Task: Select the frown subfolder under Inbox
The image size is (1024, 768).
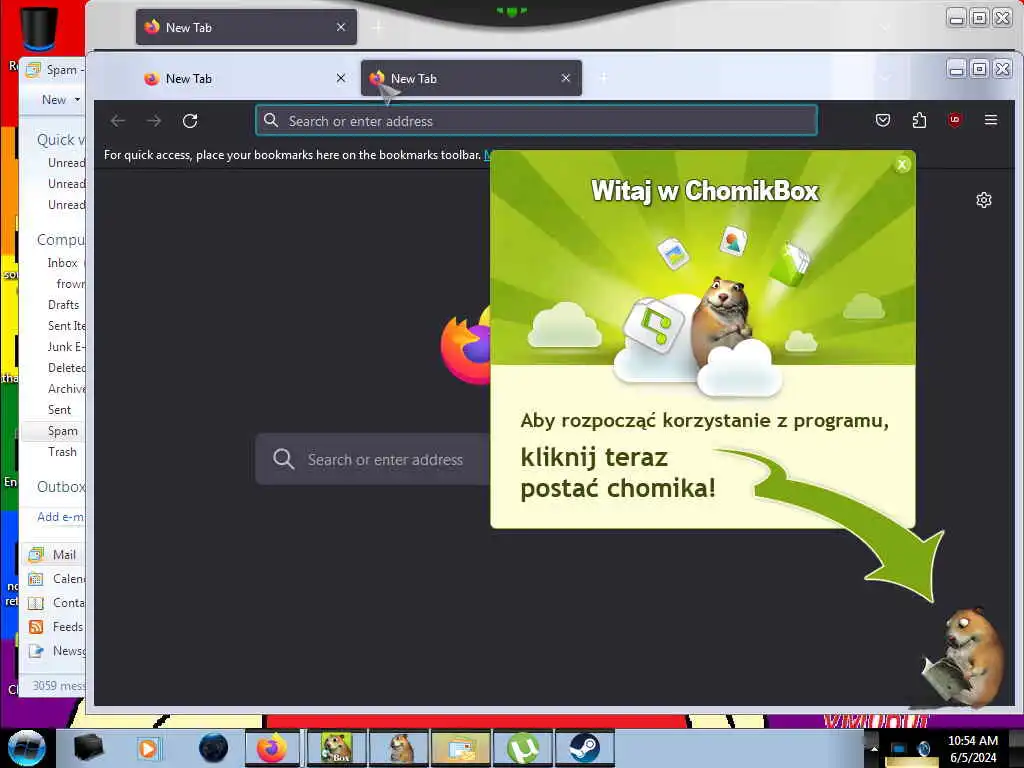Action: (71, 283)
